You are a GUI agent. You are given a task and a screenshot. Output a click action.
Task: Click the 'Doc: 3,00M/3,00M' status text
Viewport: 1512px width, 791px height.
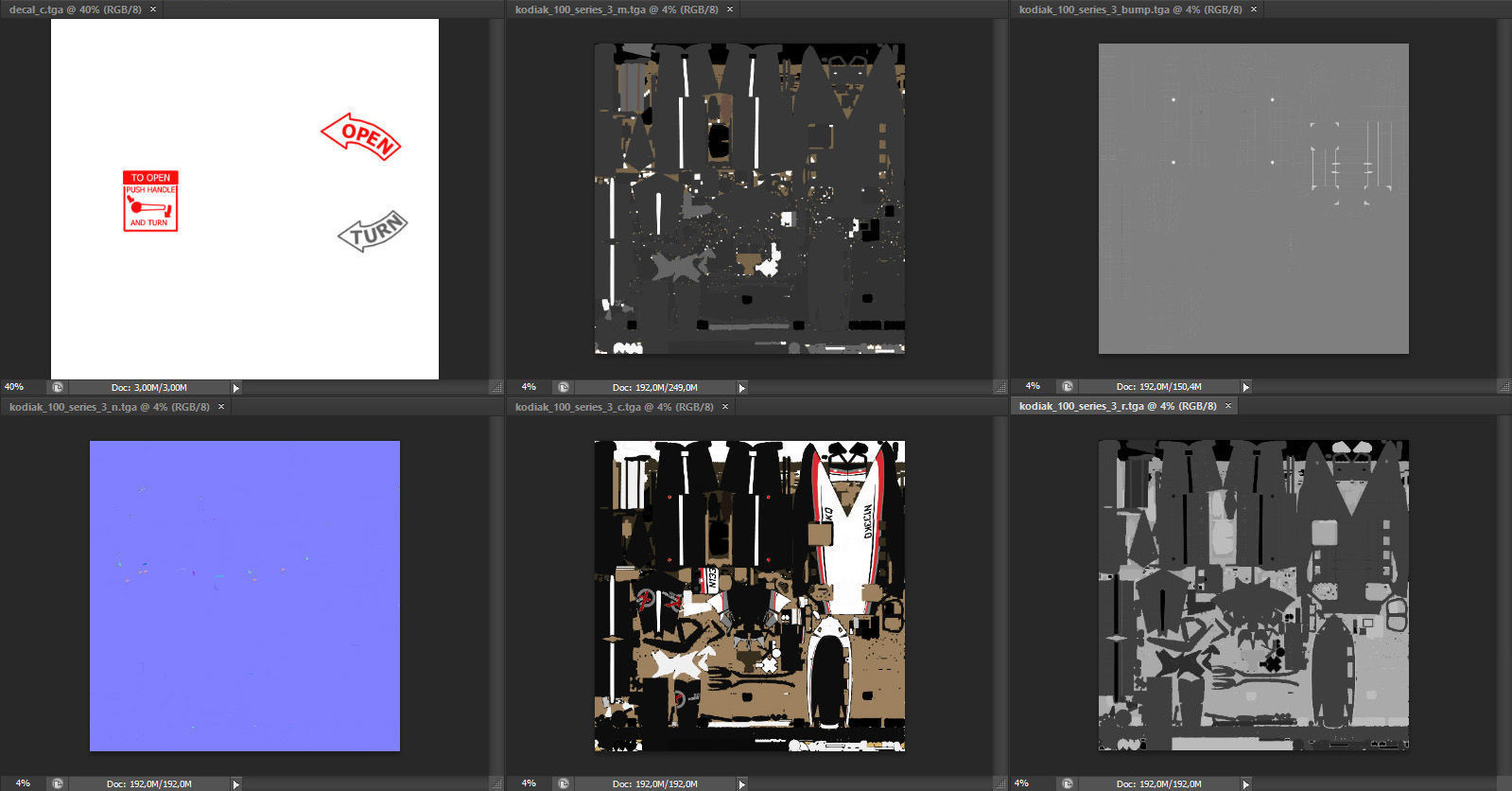pyautogui.click(x=148, y=387)
